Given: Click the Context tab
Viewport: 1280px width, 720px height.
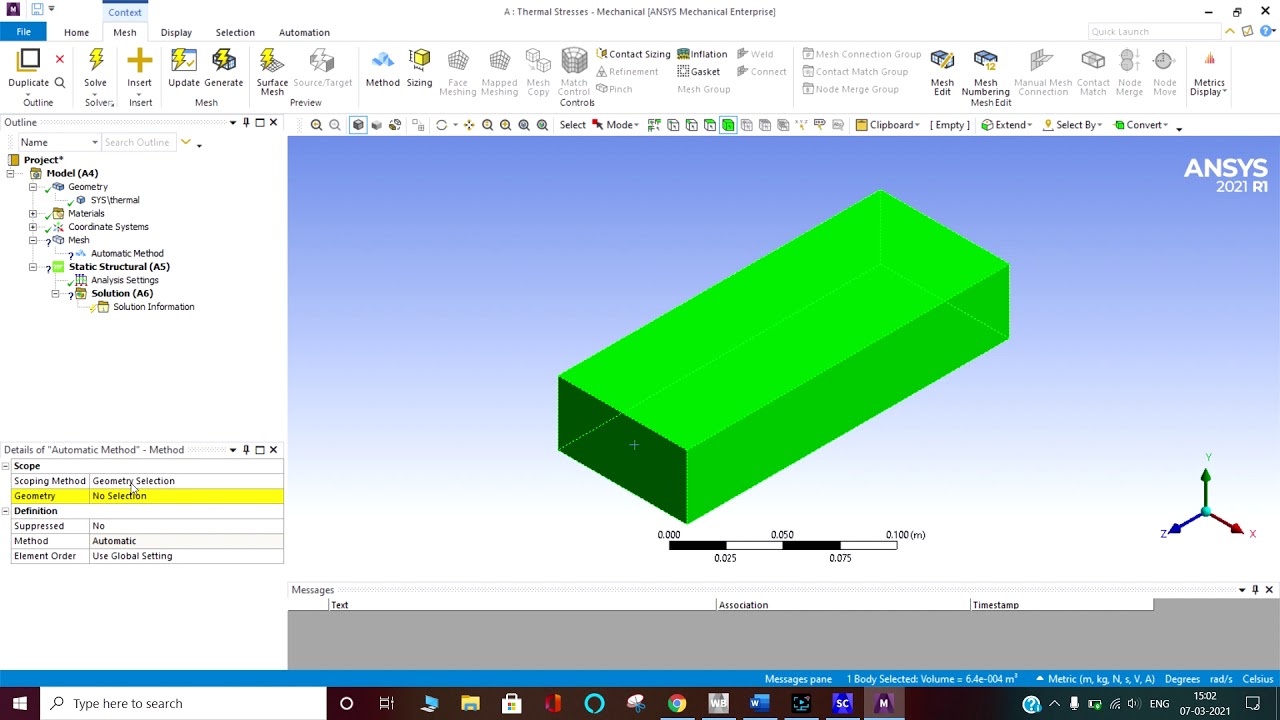Looking at the screenshot, I should pos(125,12).
